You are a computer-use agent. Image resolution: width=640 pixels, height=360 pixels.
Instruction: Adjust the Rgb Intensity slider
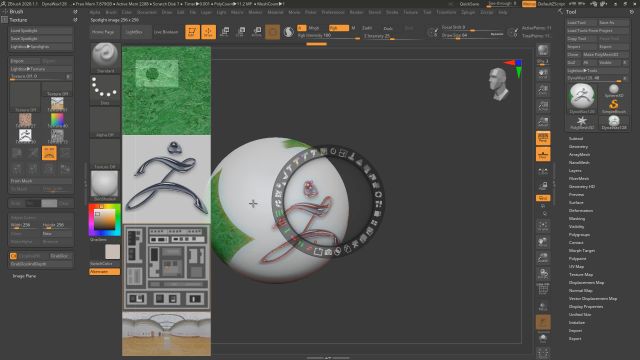tap(329, 36)
